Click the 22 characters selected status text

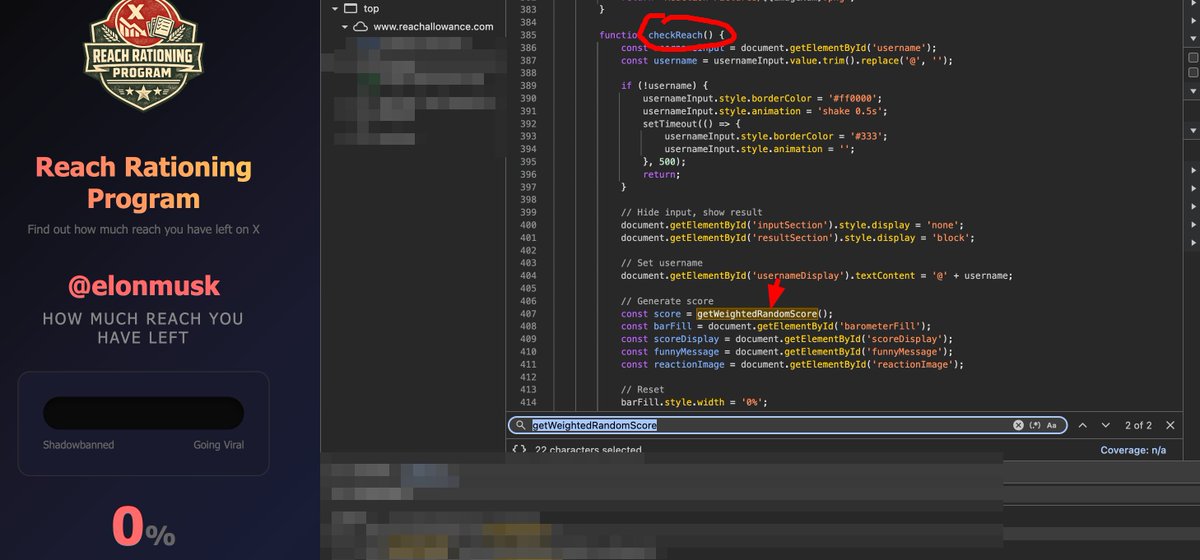coord(590,451)
